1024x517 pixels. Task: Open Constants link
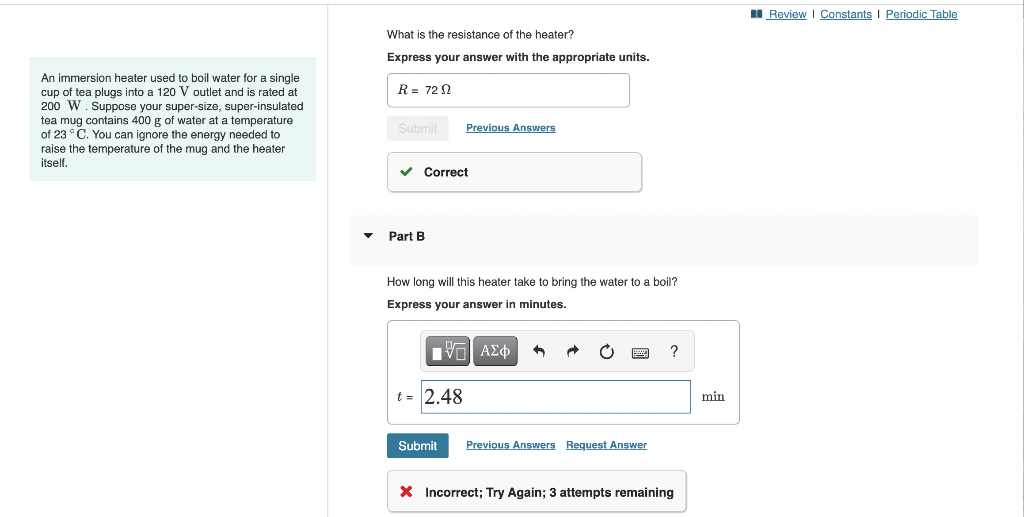click(846, 14)
